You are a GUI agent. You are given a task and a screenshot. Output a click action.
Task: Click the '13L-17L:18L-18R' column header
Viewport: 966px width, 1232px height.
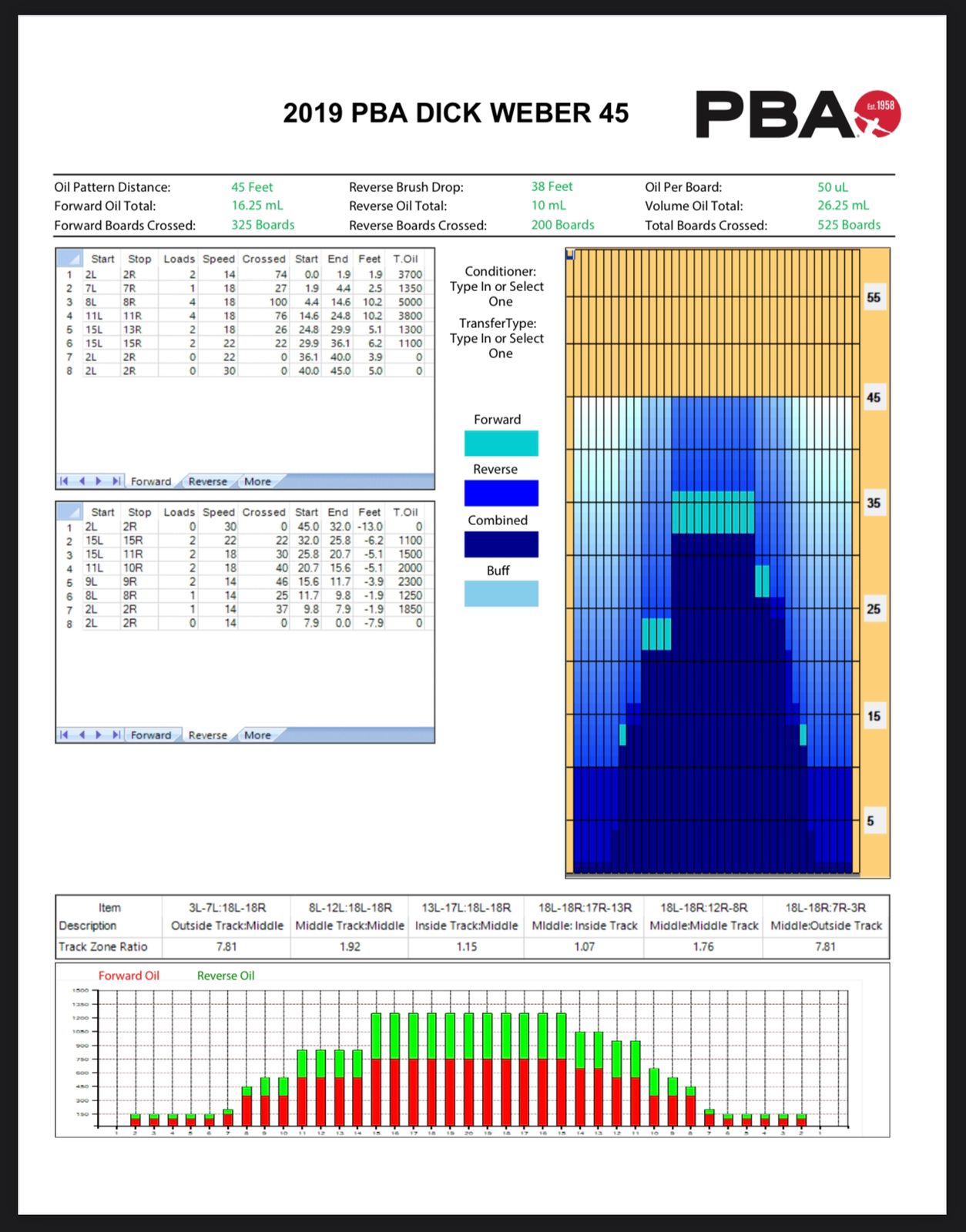coord(467,908)
